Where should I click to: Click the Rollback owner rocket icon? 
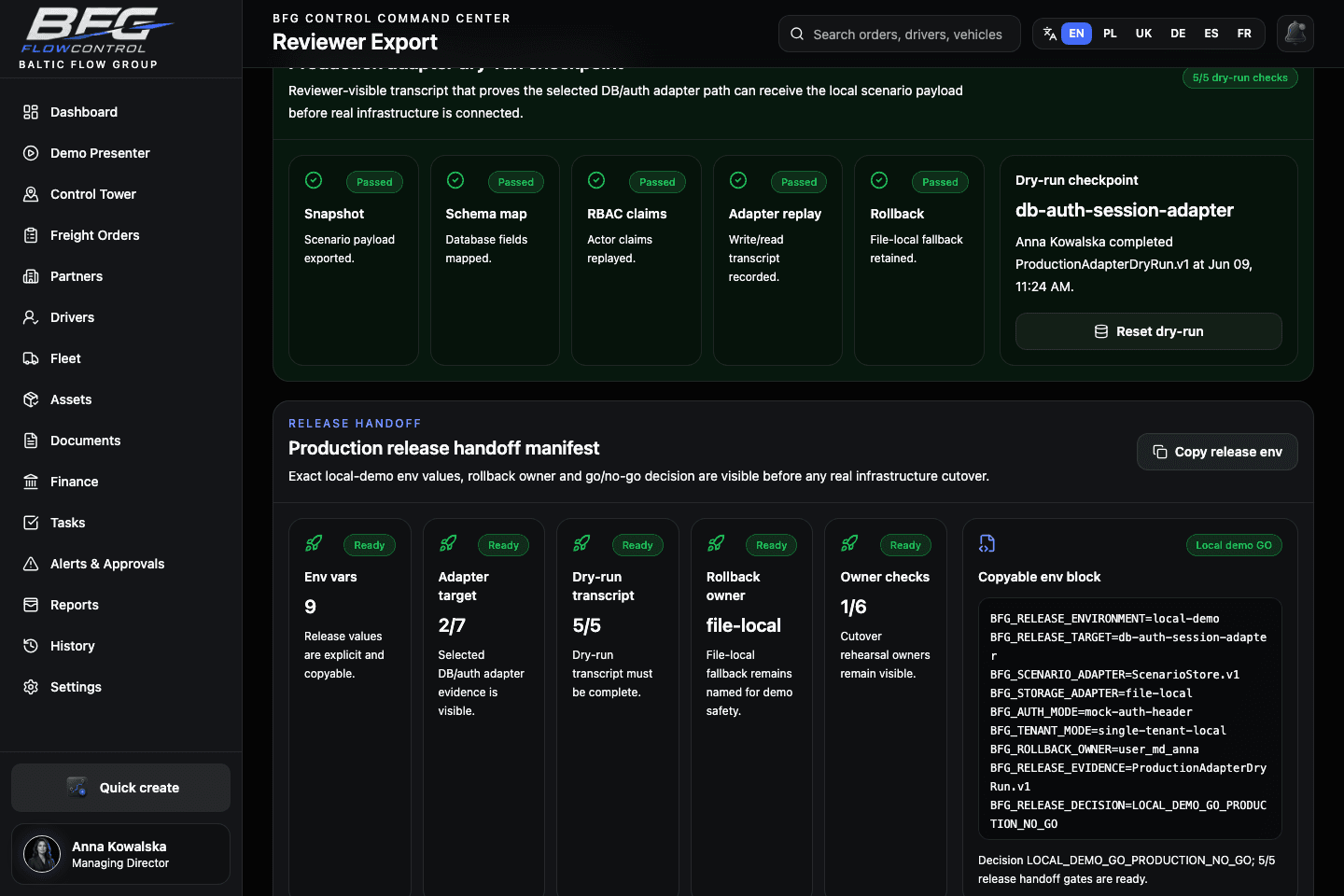coord(716,543)
